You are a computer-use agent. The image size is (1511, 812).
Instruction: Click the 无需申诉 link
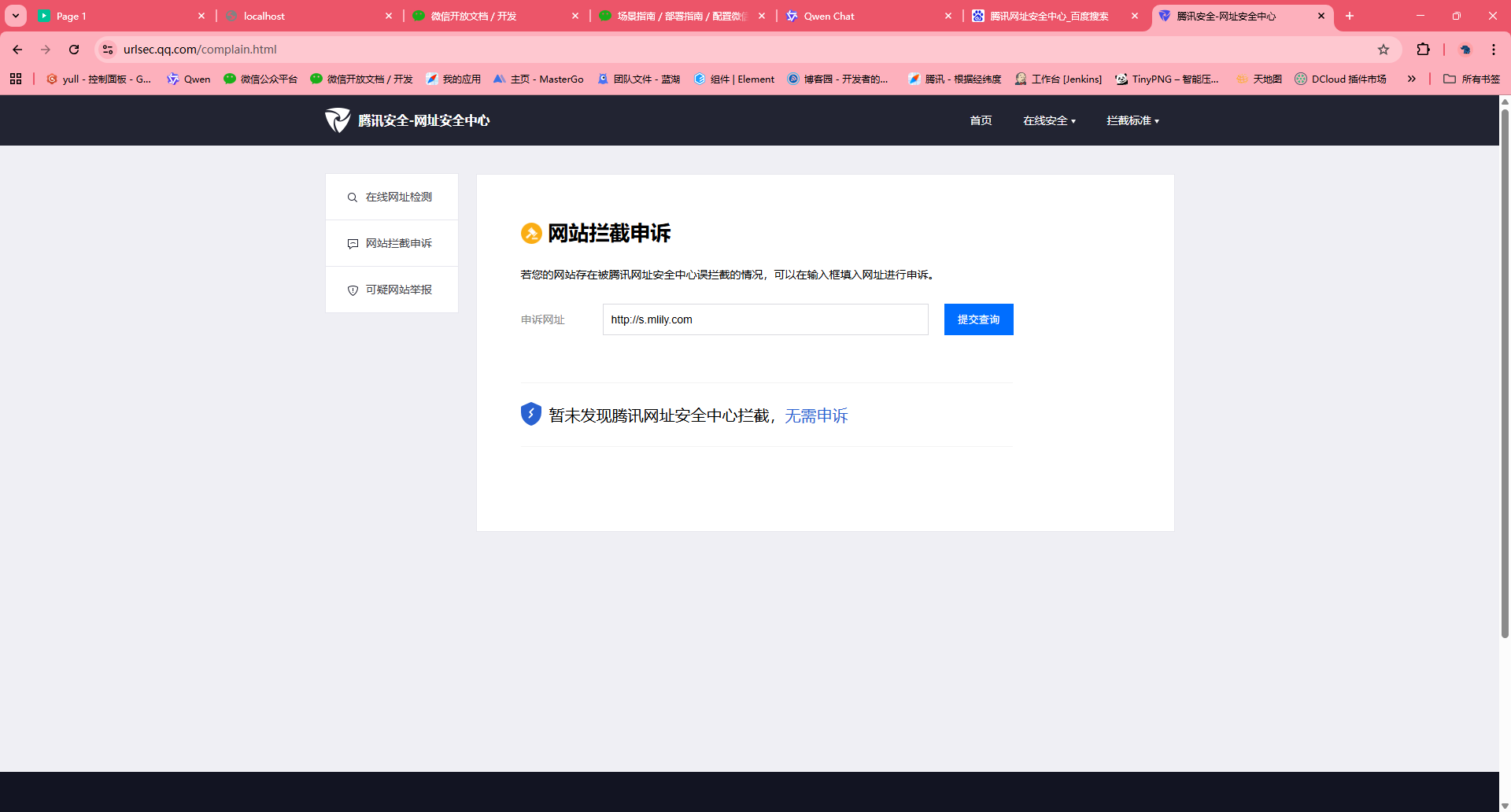(x=816, y=415)
